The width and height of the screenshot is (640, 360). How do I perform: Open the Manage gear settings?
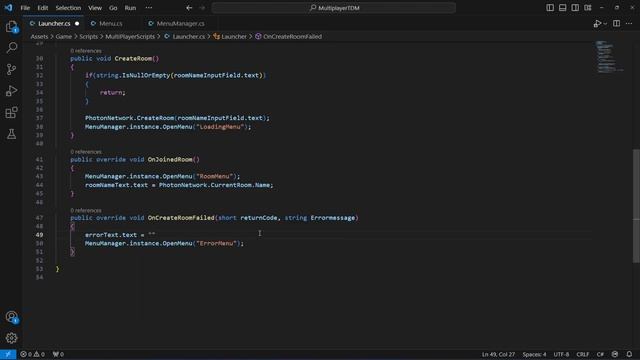(11, 338)
